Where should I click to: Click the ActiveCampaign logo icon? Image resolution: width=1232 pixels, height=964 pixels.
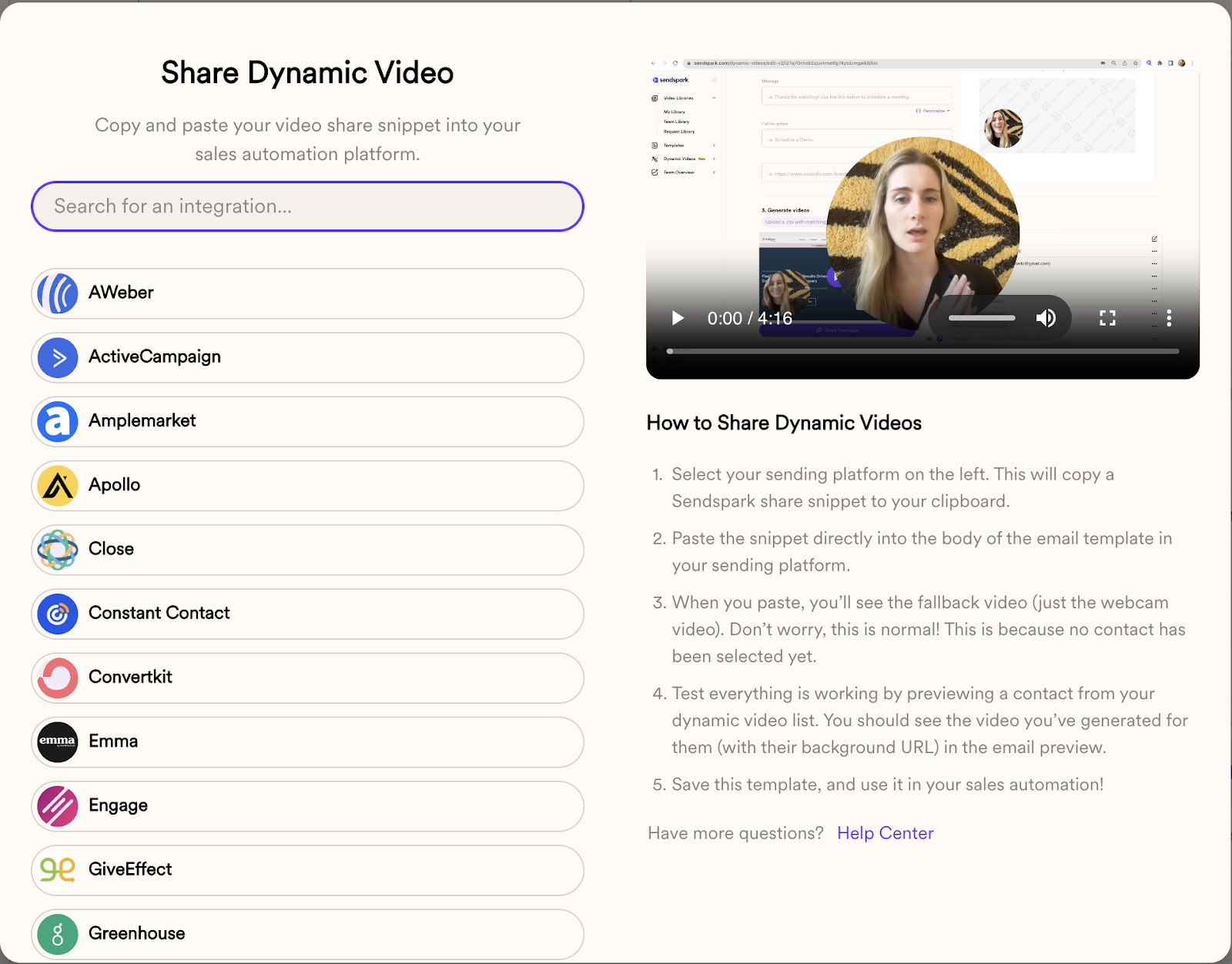coord(58,357)
